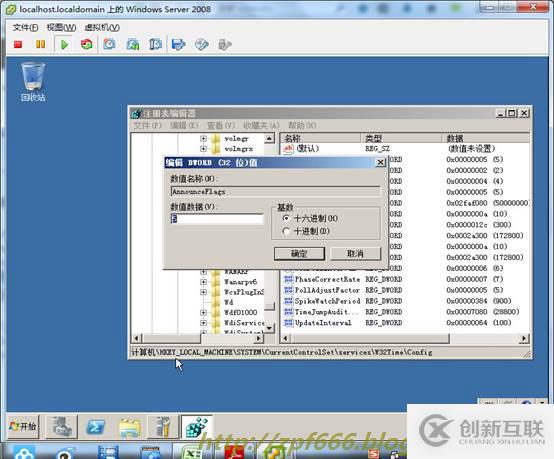Screen dimensions: 554x459
Task: Stop the virtual machine with red square
Action: pos(18,44)
